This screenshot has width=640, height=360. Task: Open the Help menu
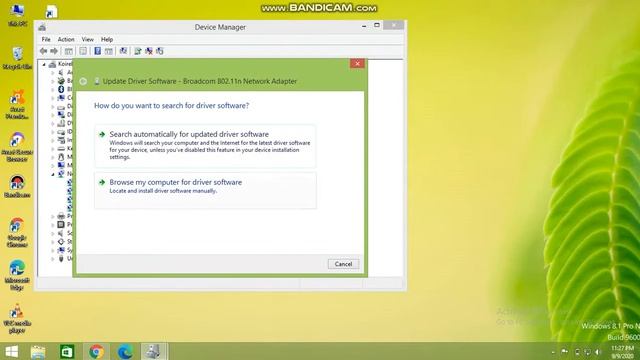[x=107, y=40]
